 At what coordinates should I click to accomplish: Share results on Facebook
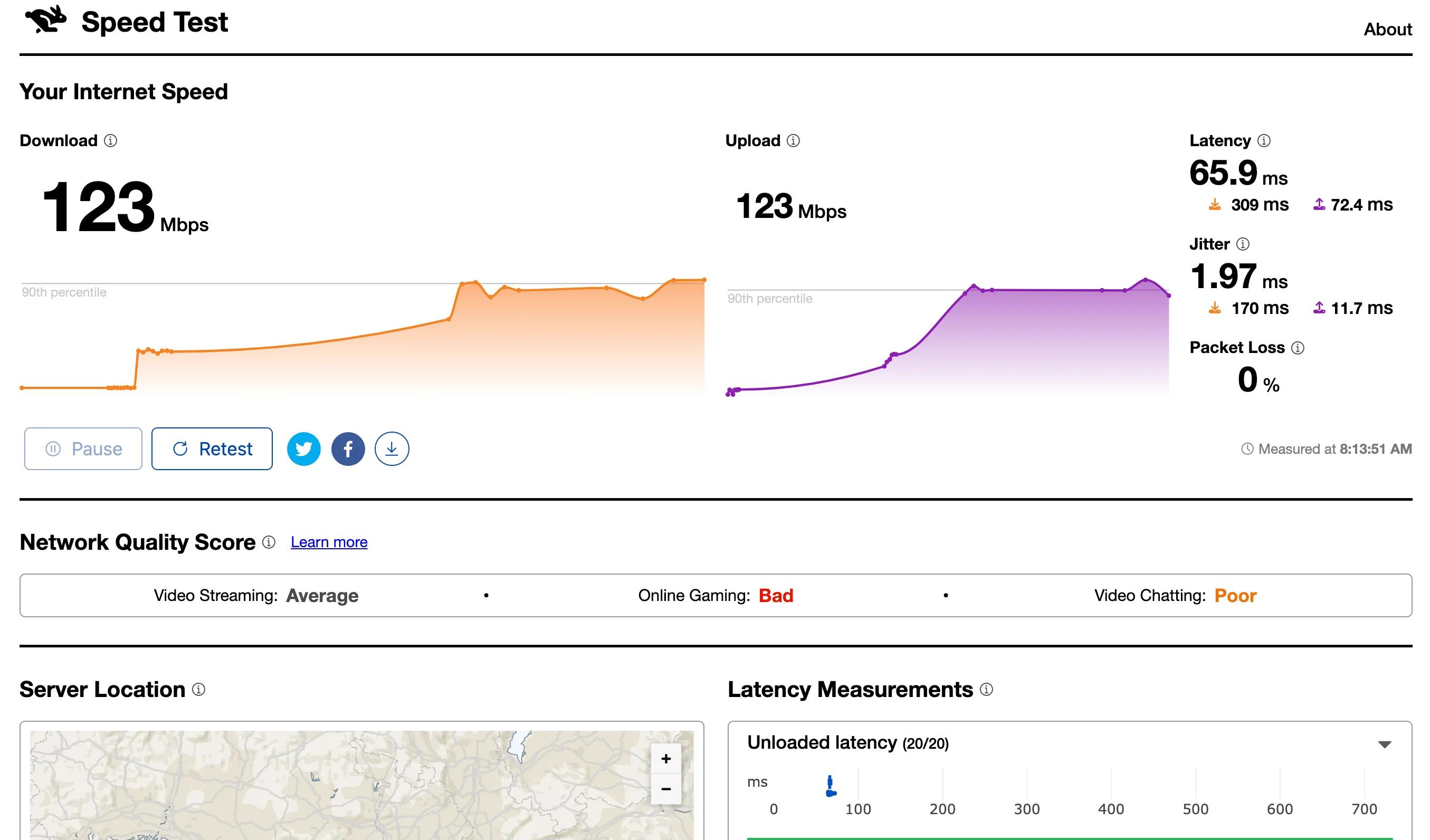tap(348, 449)
